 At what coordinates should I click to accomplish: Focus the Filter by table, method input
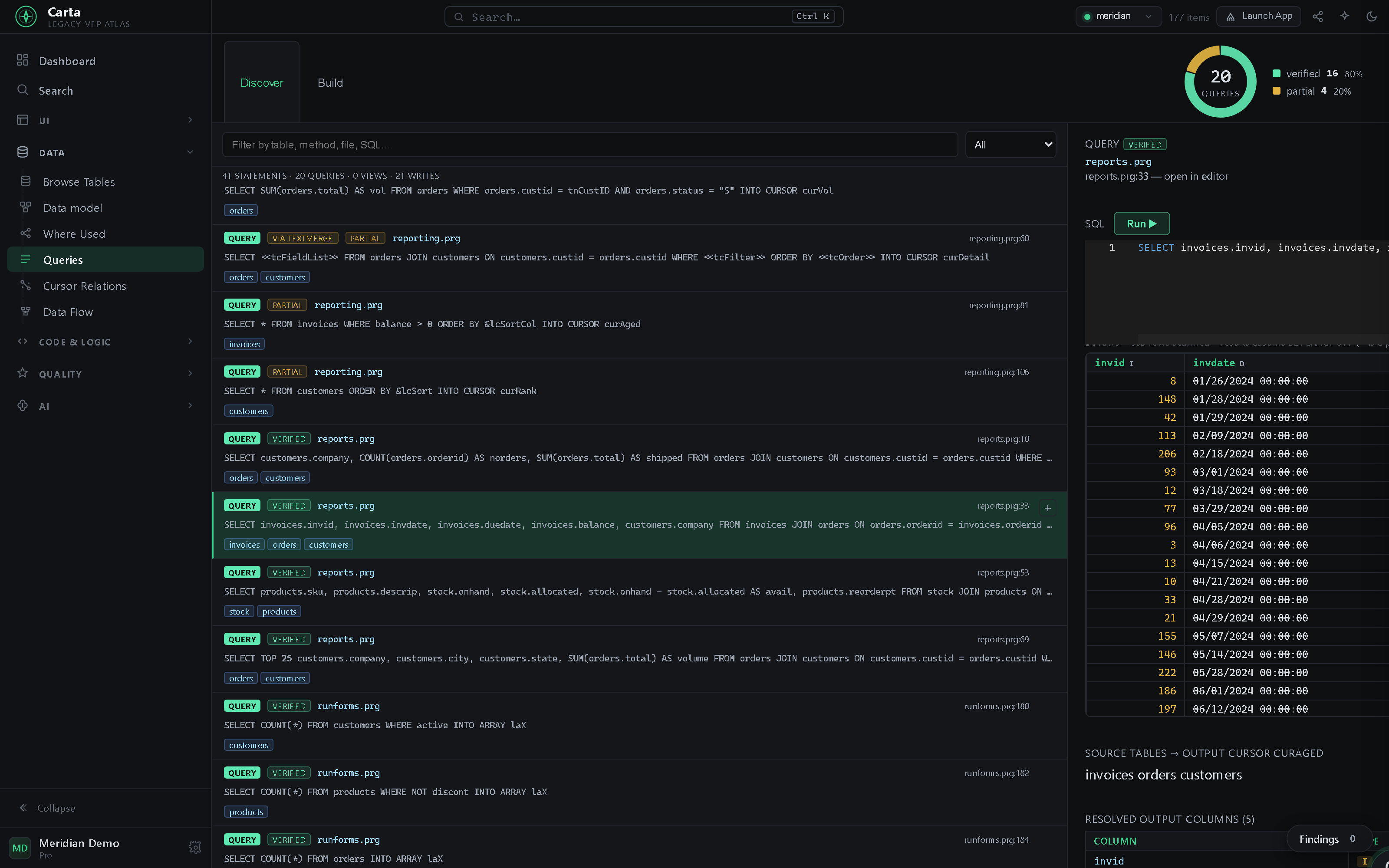590,145
